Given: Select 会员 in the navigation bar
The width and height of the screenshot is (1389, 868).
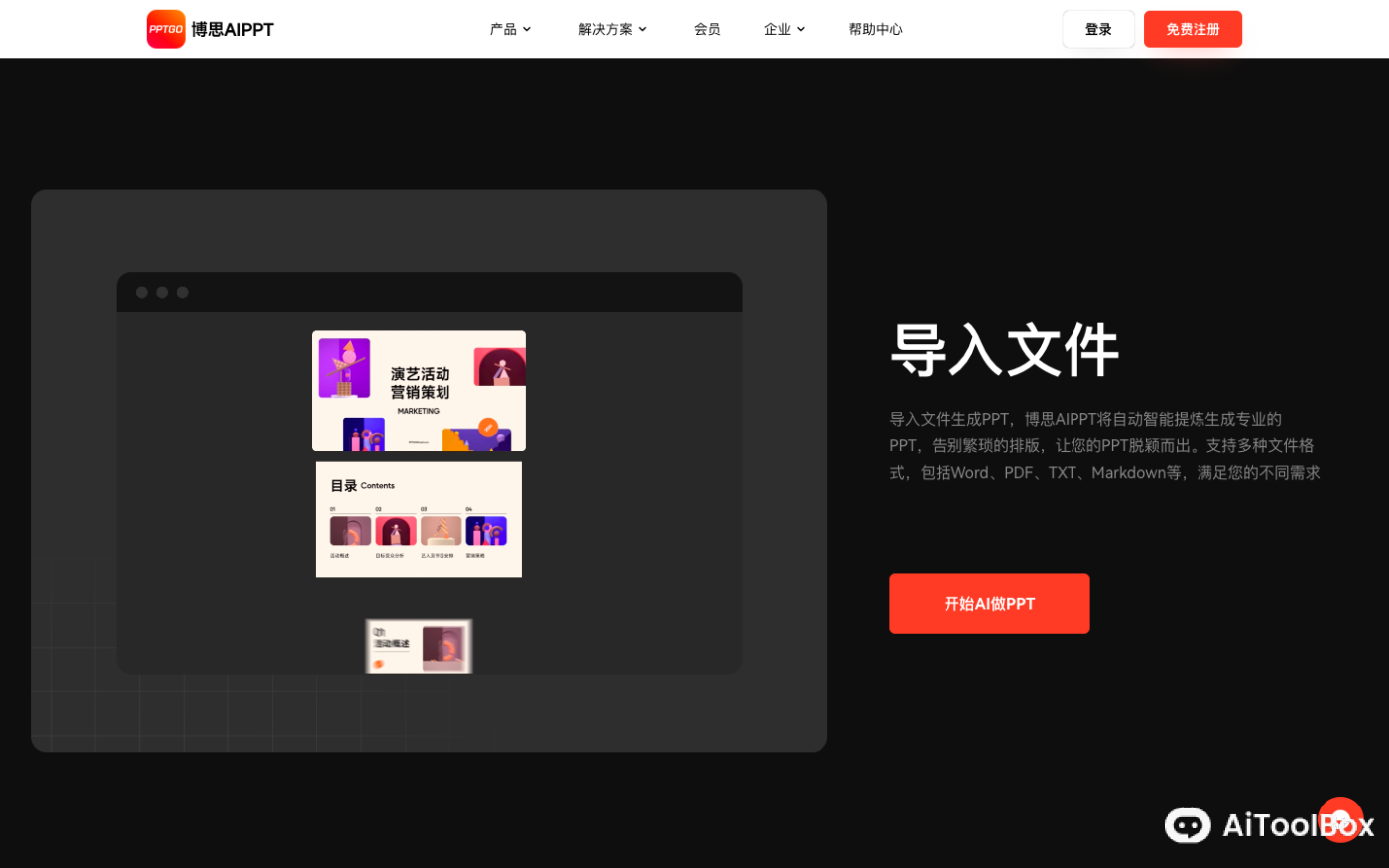Looking at the screenshot, I should point(707,29).
